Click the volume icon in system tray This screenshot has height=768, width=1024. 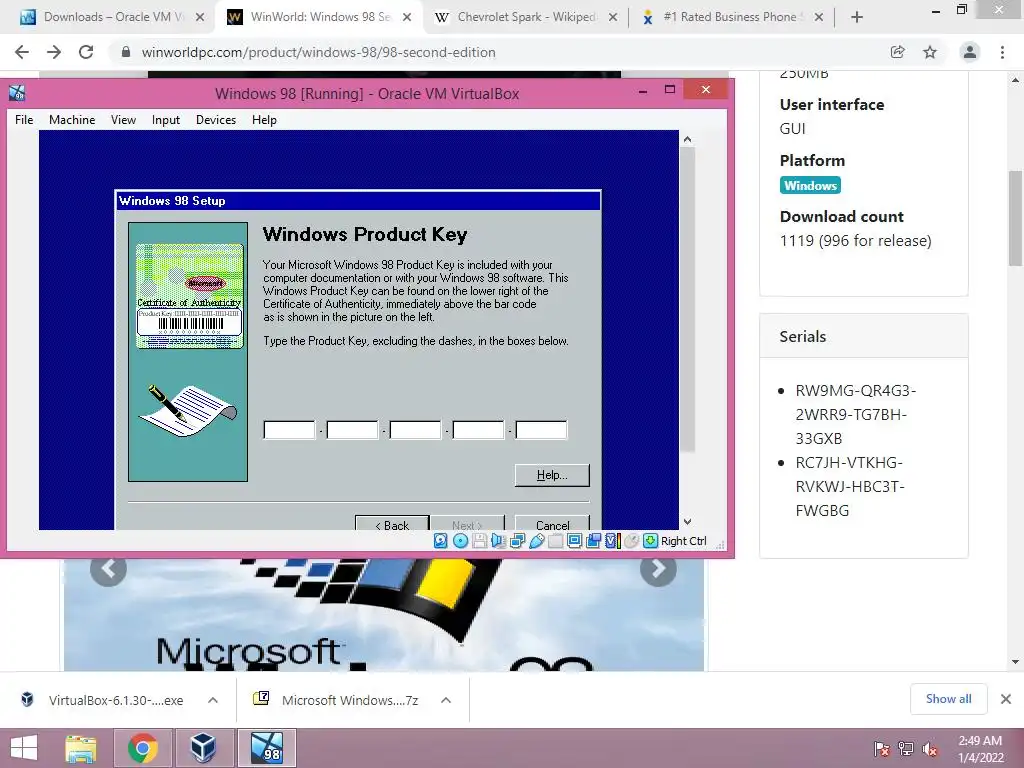click(x=930, y=749)
